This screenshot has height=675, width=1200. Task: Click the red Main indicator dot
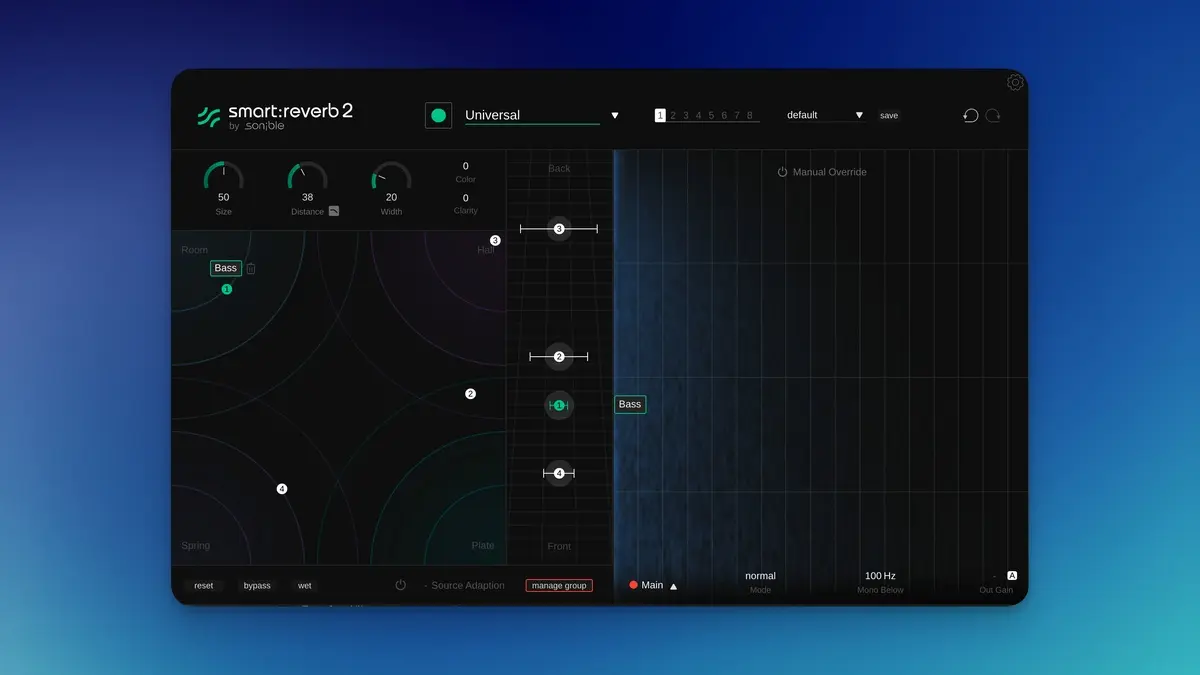coord(633,585)
